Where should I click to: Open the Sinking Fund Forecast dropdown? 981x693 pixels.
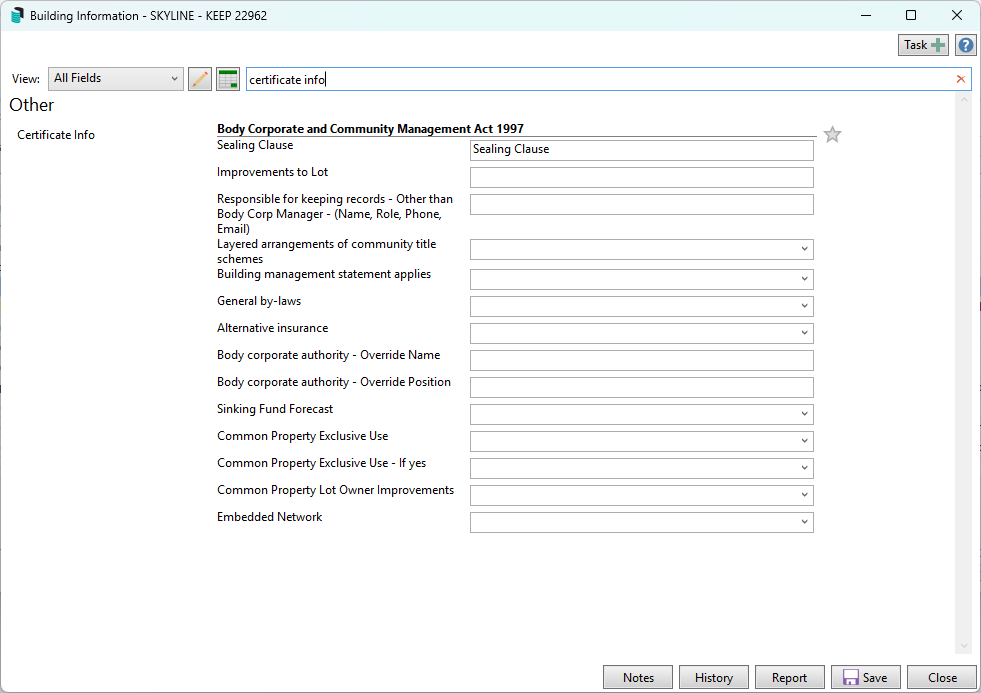(641, 414)
